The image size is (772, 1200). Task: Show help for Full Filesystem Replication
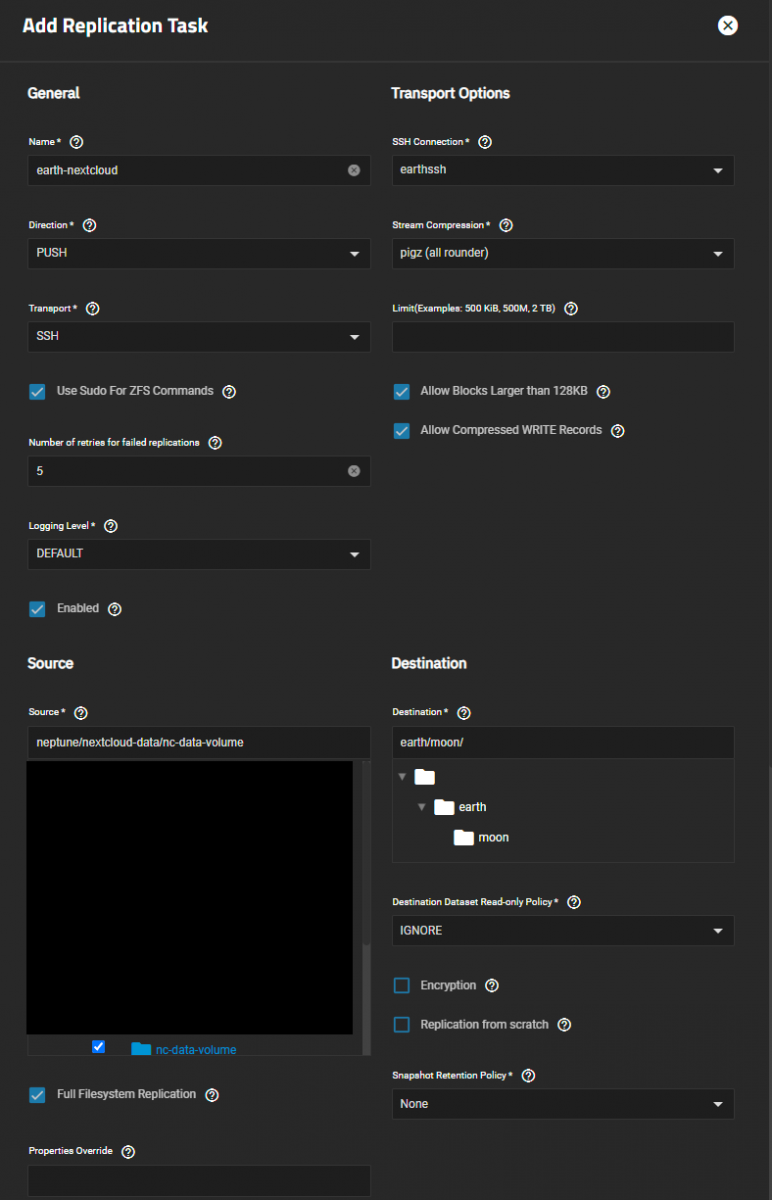coord(212,1095)
